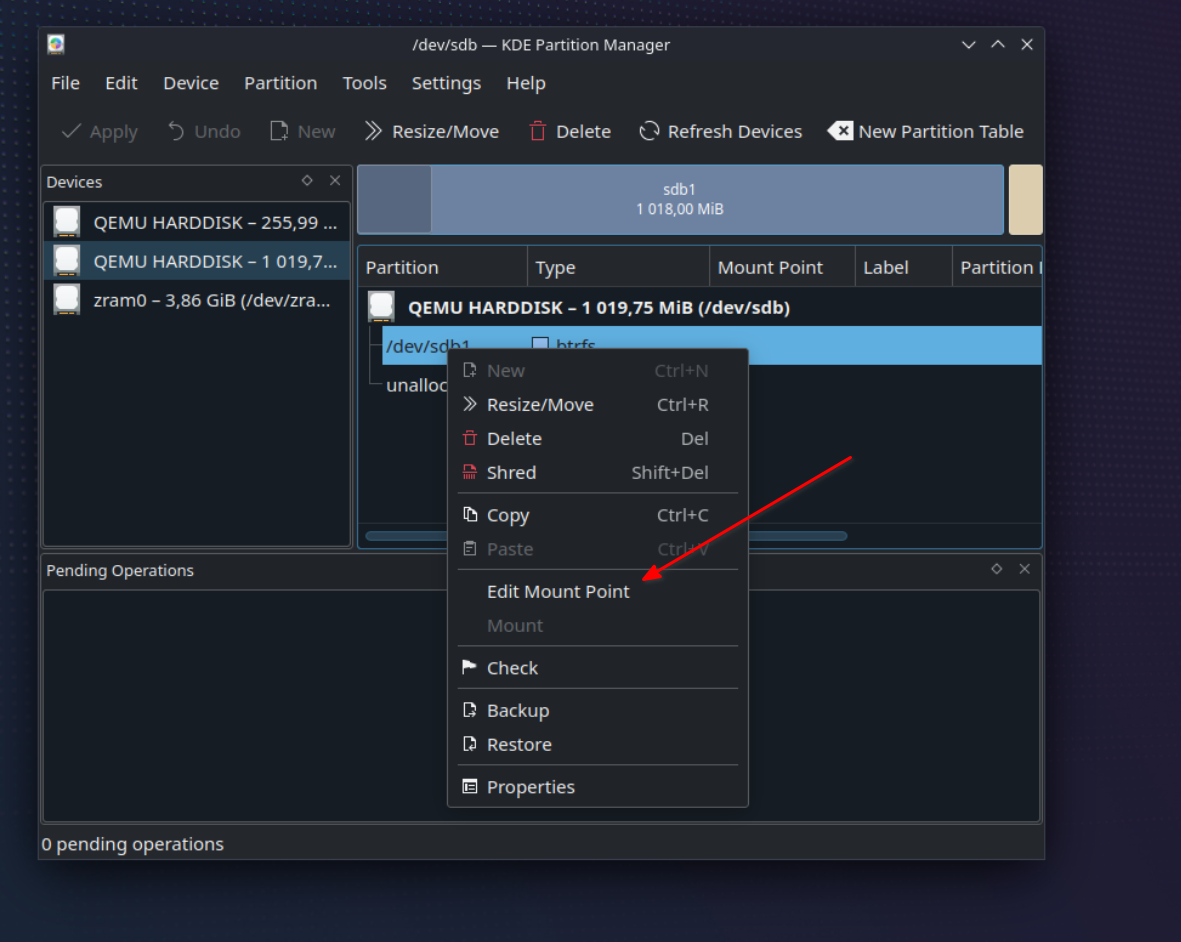The width and height of the screenshot is (1181, 942).
Task: Click the Shred icon in the context menu
Action: tap(470, 472)
